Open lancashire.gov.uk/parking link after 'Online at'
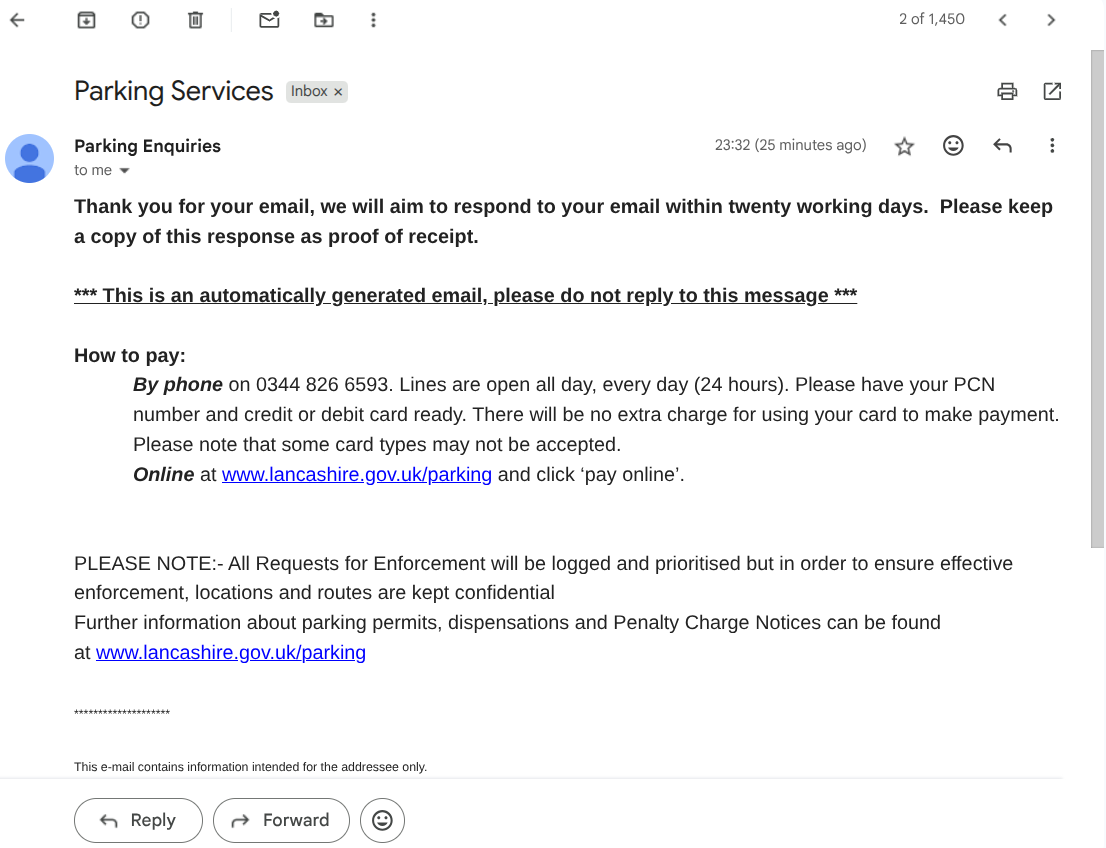The width and height of the screenshot is (1106, 848). [356, 475]
